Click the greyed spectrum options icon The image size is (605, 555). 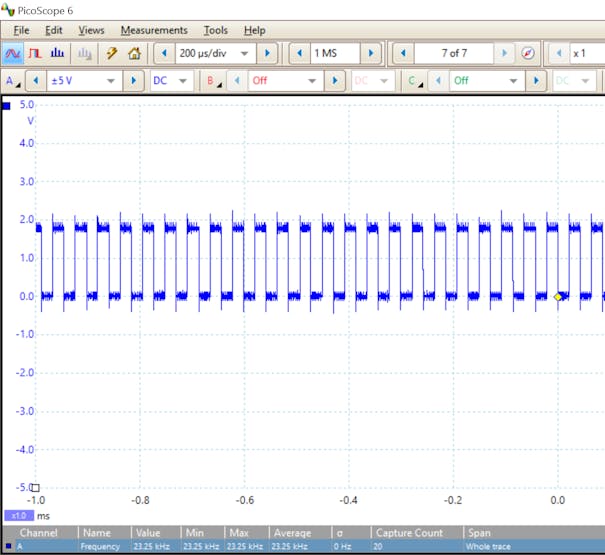point(84,53)
